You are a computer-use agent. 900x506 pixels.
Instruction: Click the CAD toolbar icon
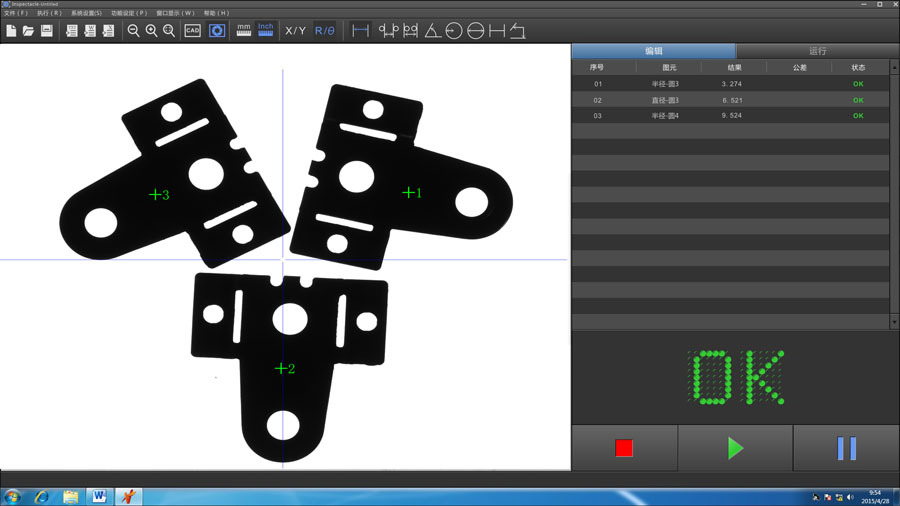[x=192, y=31]
